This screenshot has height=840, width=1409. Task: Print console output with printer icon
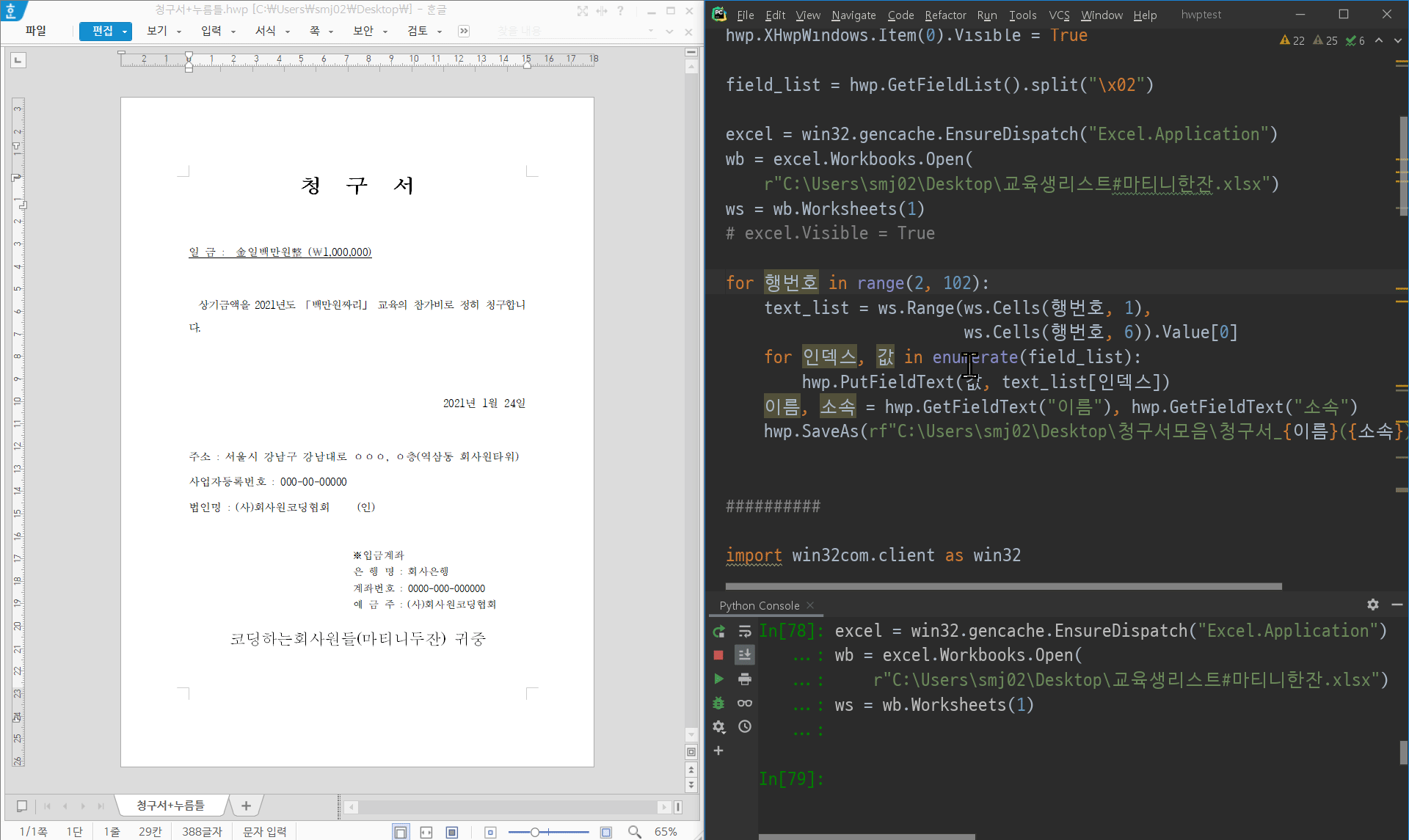pos(745,679)
